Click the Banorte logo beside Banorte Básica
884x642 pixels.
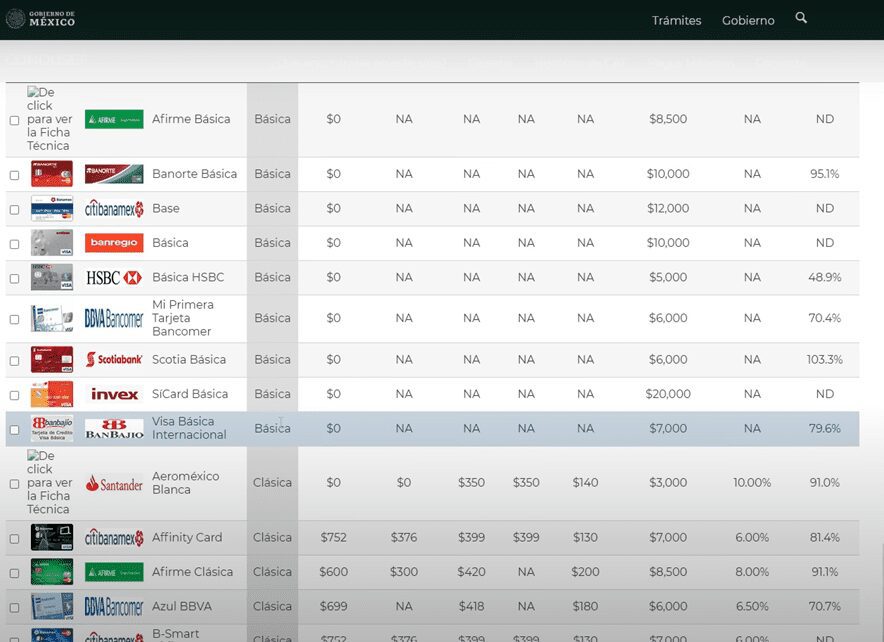(114, 174)
